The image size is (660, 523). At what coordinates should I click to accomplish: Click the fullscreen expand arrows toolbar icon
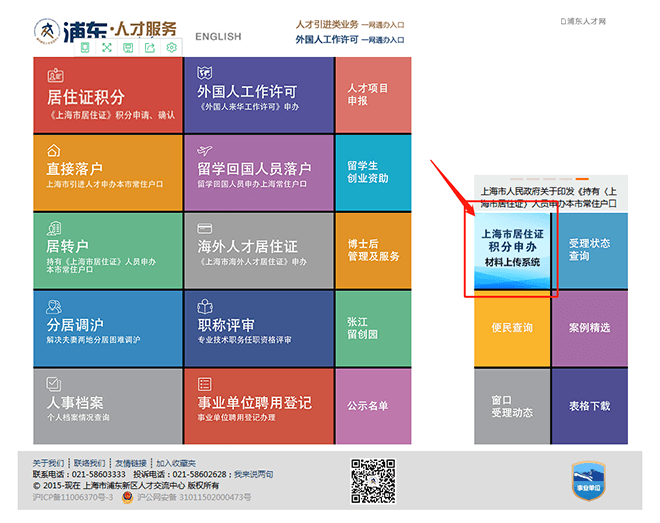point(107,48)
